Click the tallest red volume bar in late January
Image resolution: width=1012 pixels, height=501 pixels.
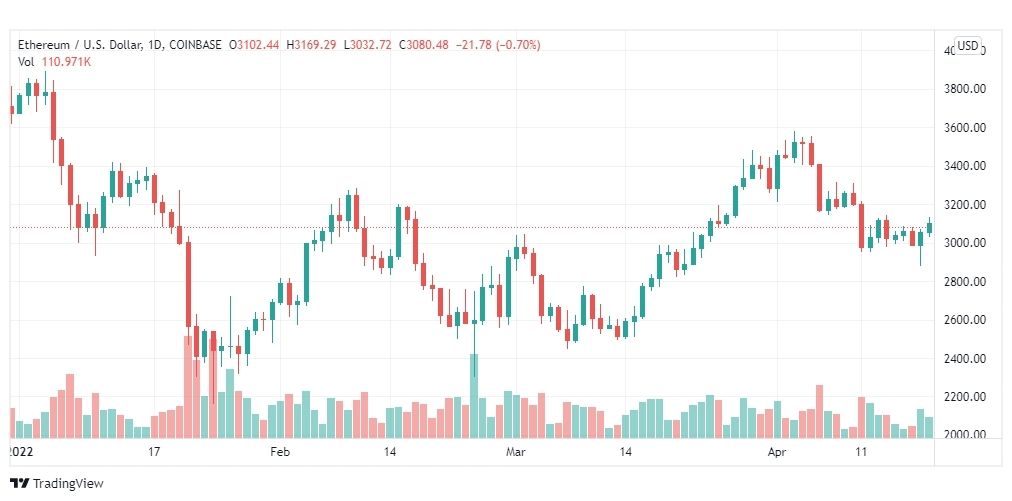click(x=188, y=387)
